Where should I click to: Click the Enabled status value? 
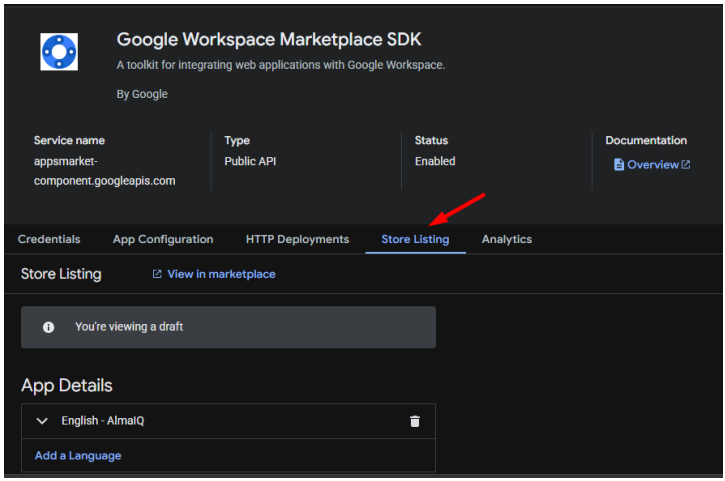435,161
